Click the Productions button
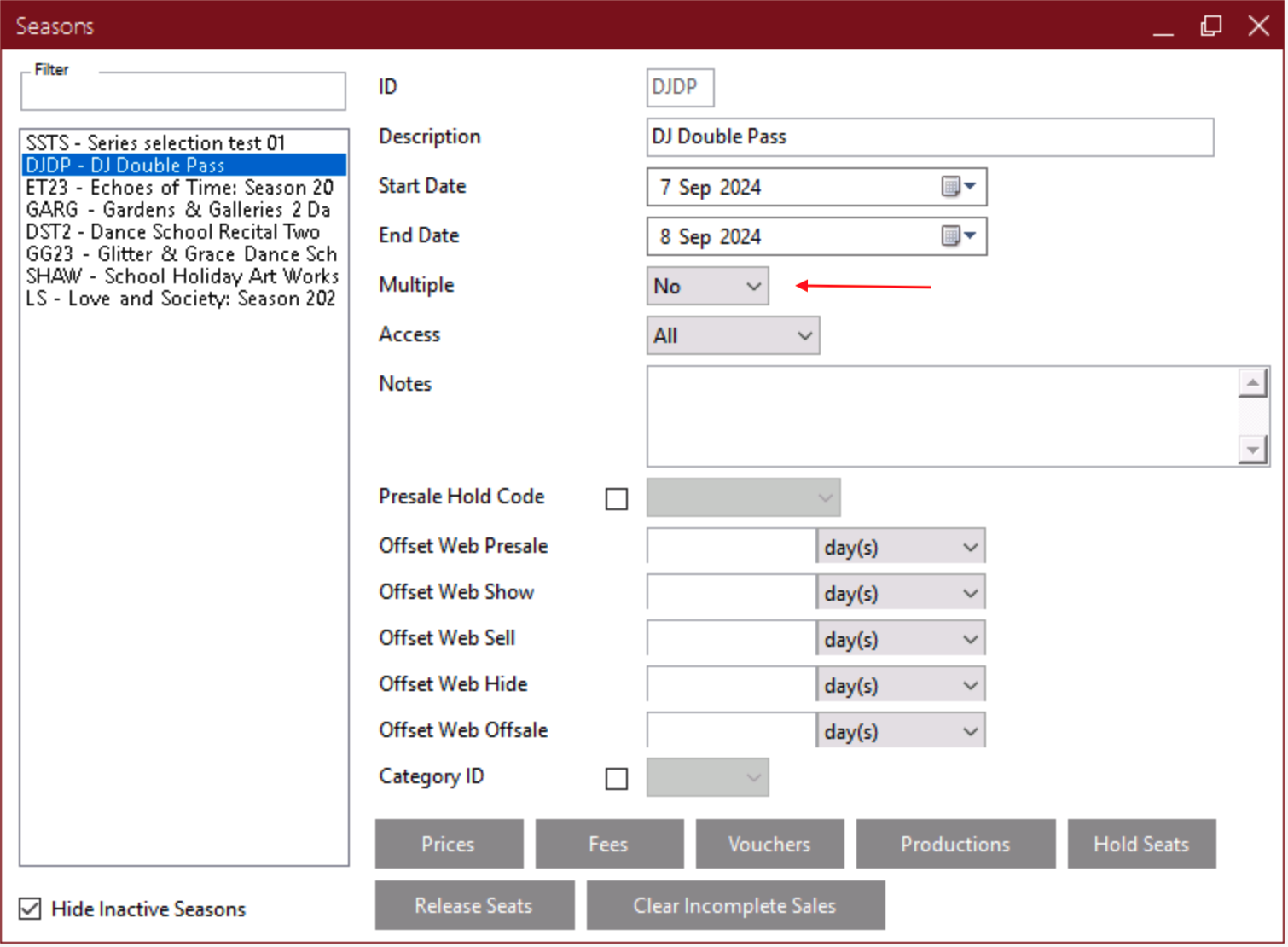The image size is (1288, 947). tap(956, 844)
